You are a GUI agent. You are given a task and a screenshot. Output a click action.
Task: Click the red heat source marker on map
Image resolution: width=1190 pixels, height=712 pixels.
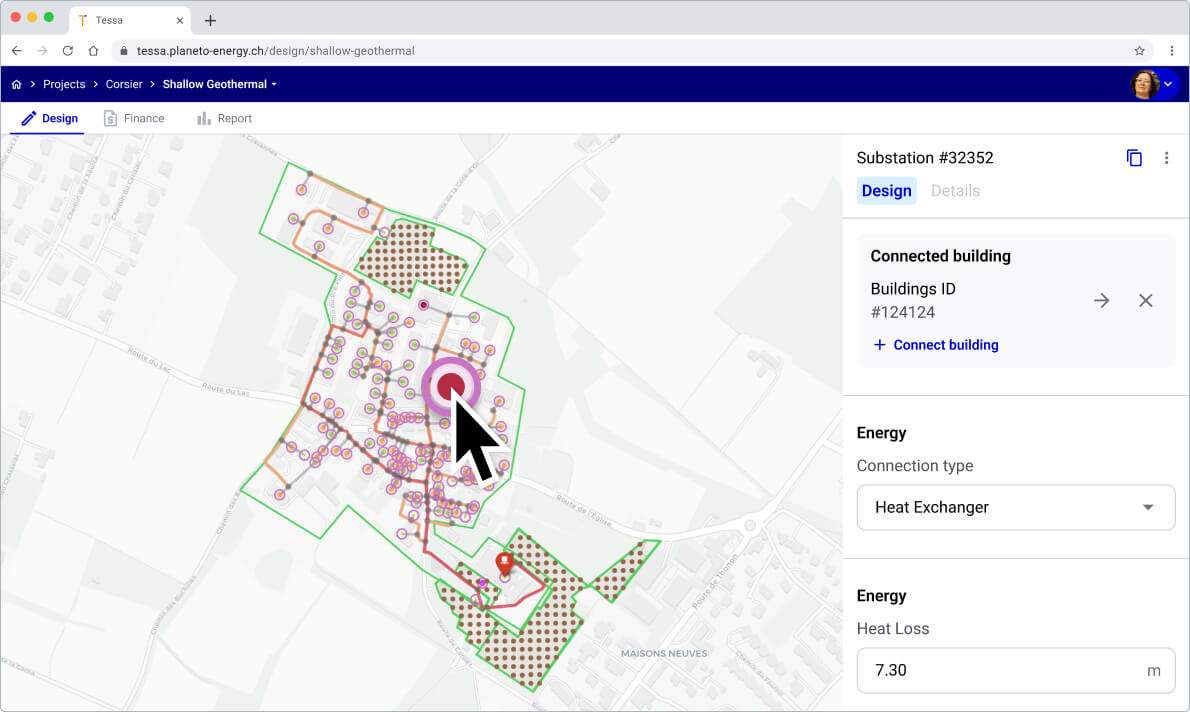[x=504, y=562]
